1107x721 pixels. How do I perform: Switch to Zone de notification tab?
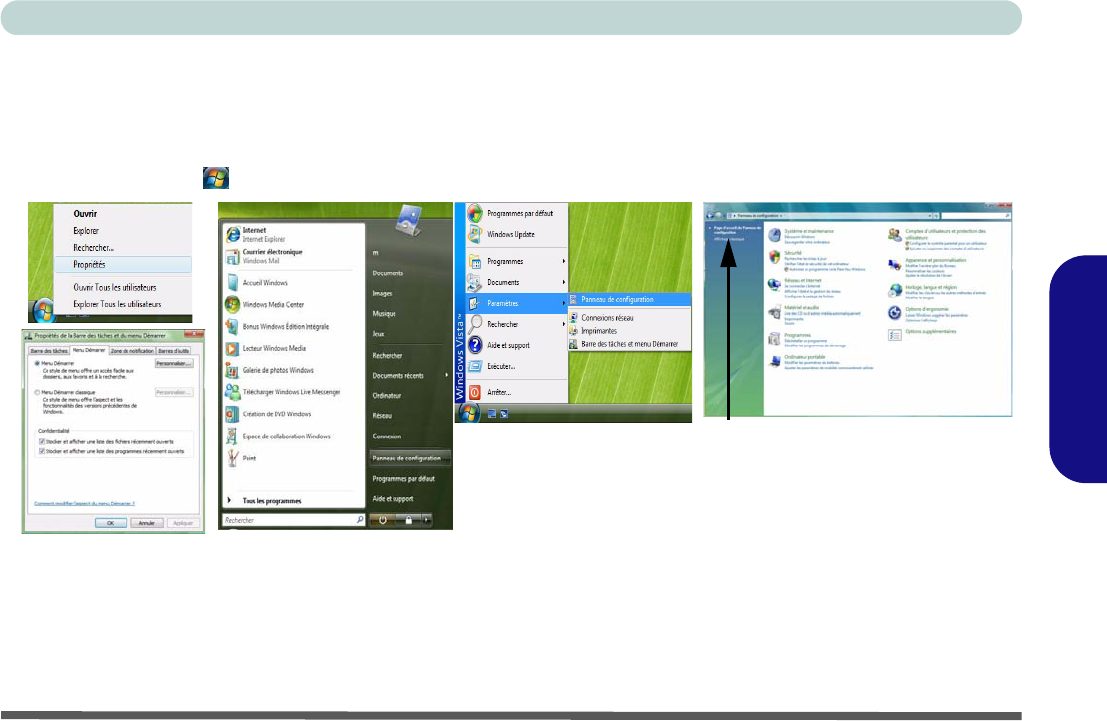132,351
